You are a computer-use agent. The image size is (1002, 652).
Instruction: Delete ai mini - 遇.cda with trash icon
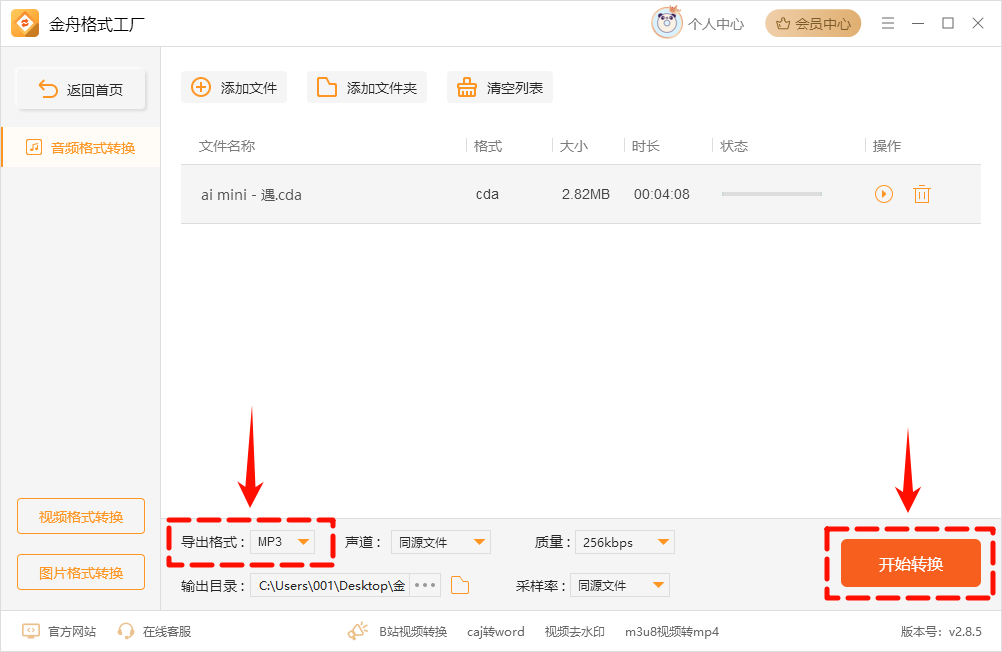pos(921,194)
